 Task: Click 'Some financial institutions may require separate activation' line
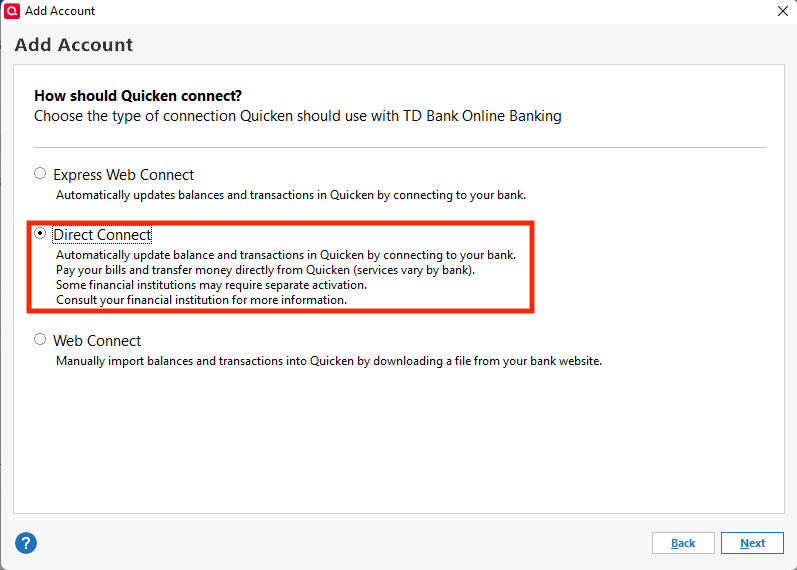click(x=211, y=285)
